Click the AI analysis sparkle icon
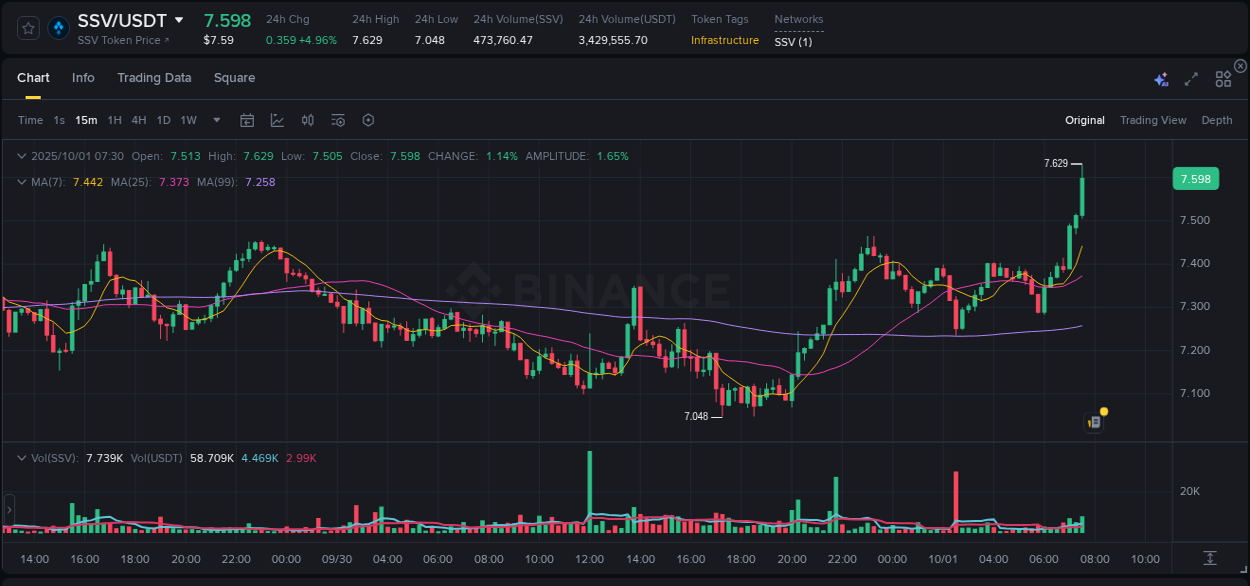 pos(1161,77)
